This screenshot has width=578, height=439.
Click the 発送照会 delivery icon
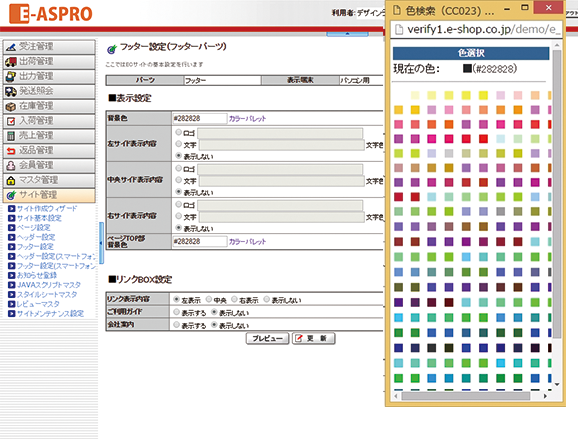(x=11, y=91)
